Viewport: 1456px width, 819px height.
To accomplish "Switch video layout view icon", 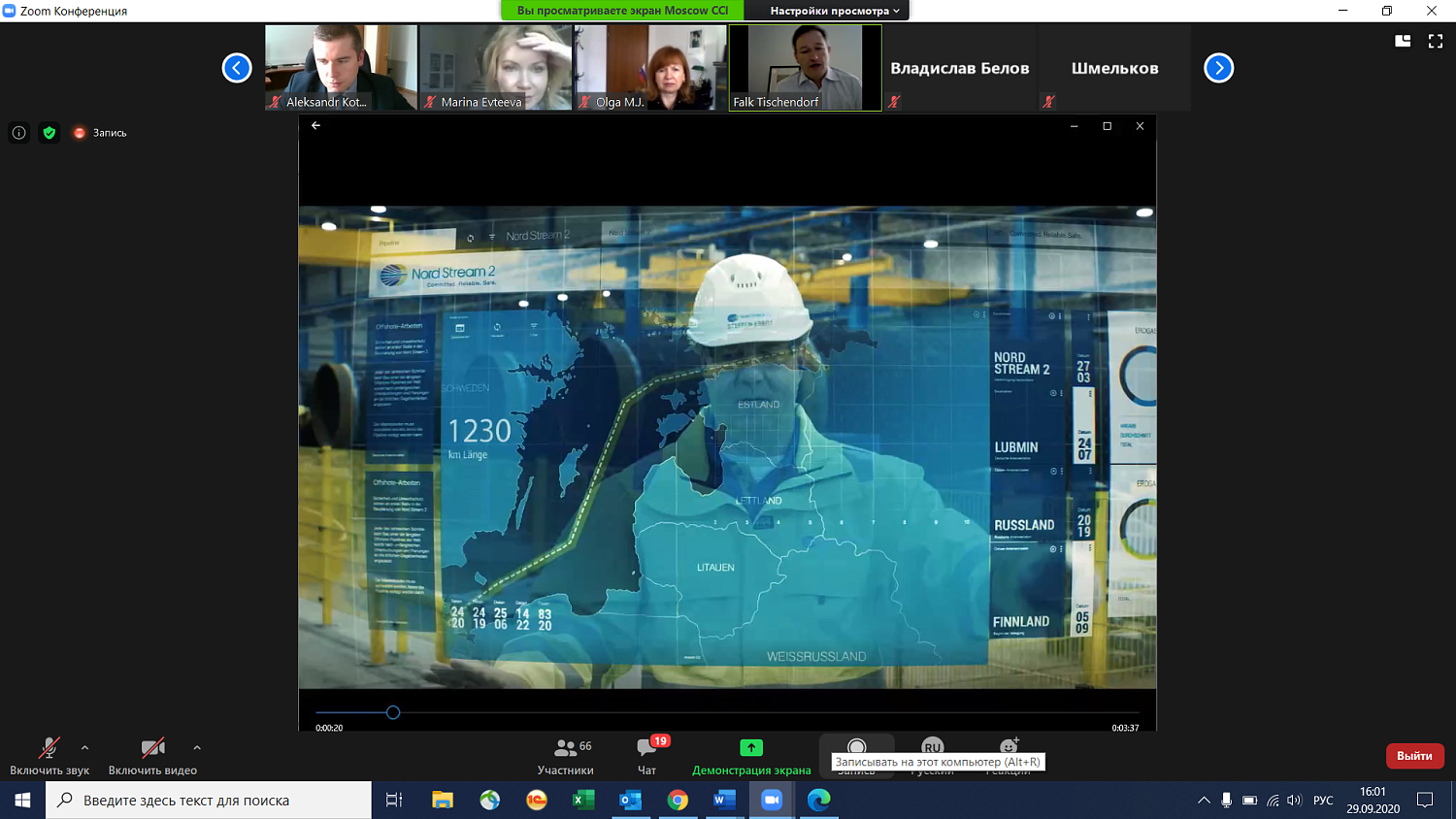I will [1403, 41].
